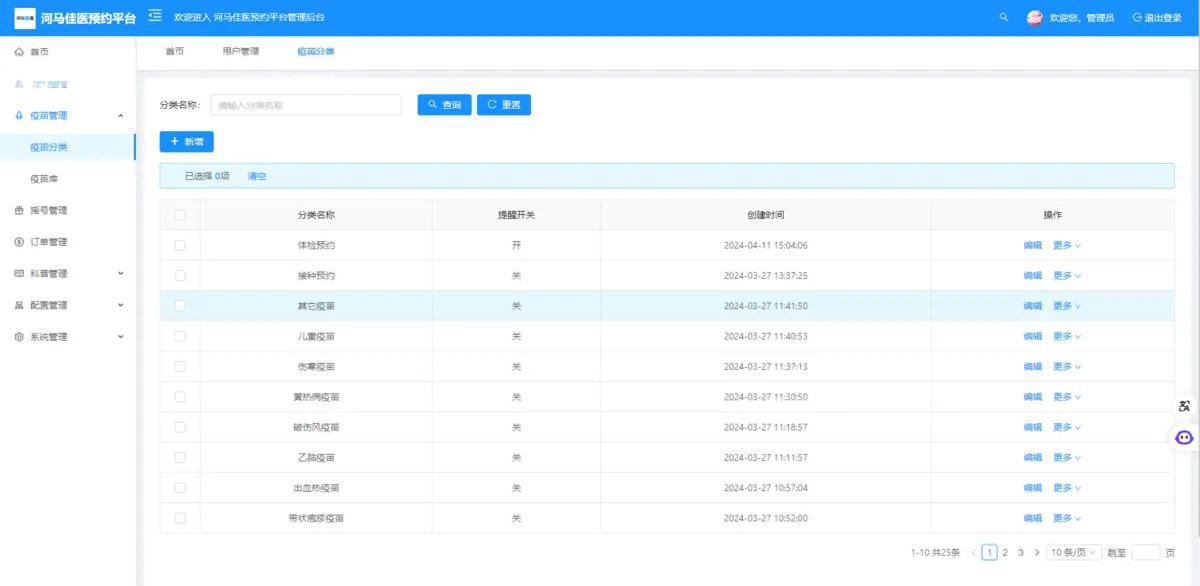The height and width of the screenshot is (586, 1200).
Task: Click the administrator avatar image
Action: pyautogui.click(x=1035, y=17)
